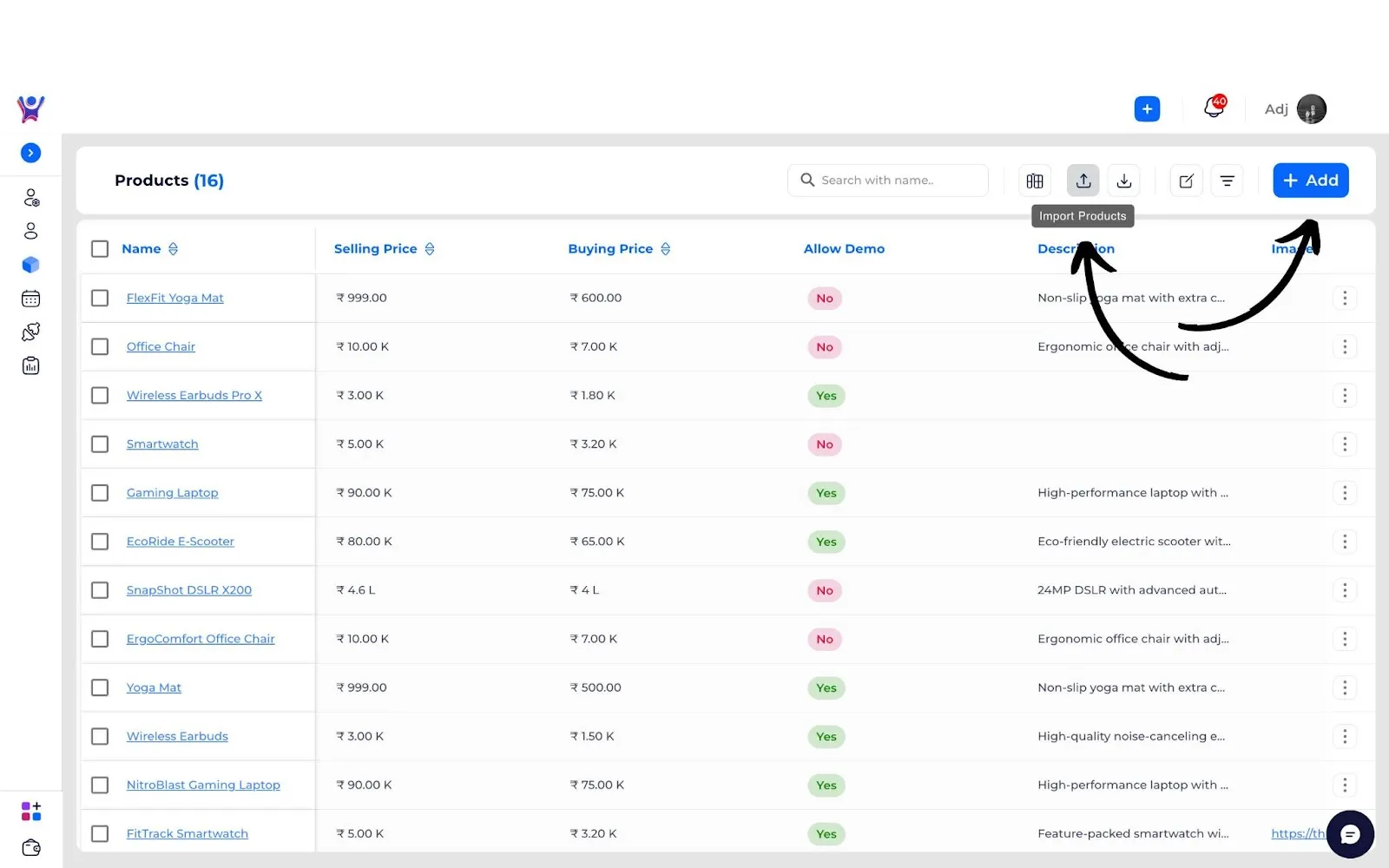Open the SnapShot DSLR X200 link

click(188, 590)
